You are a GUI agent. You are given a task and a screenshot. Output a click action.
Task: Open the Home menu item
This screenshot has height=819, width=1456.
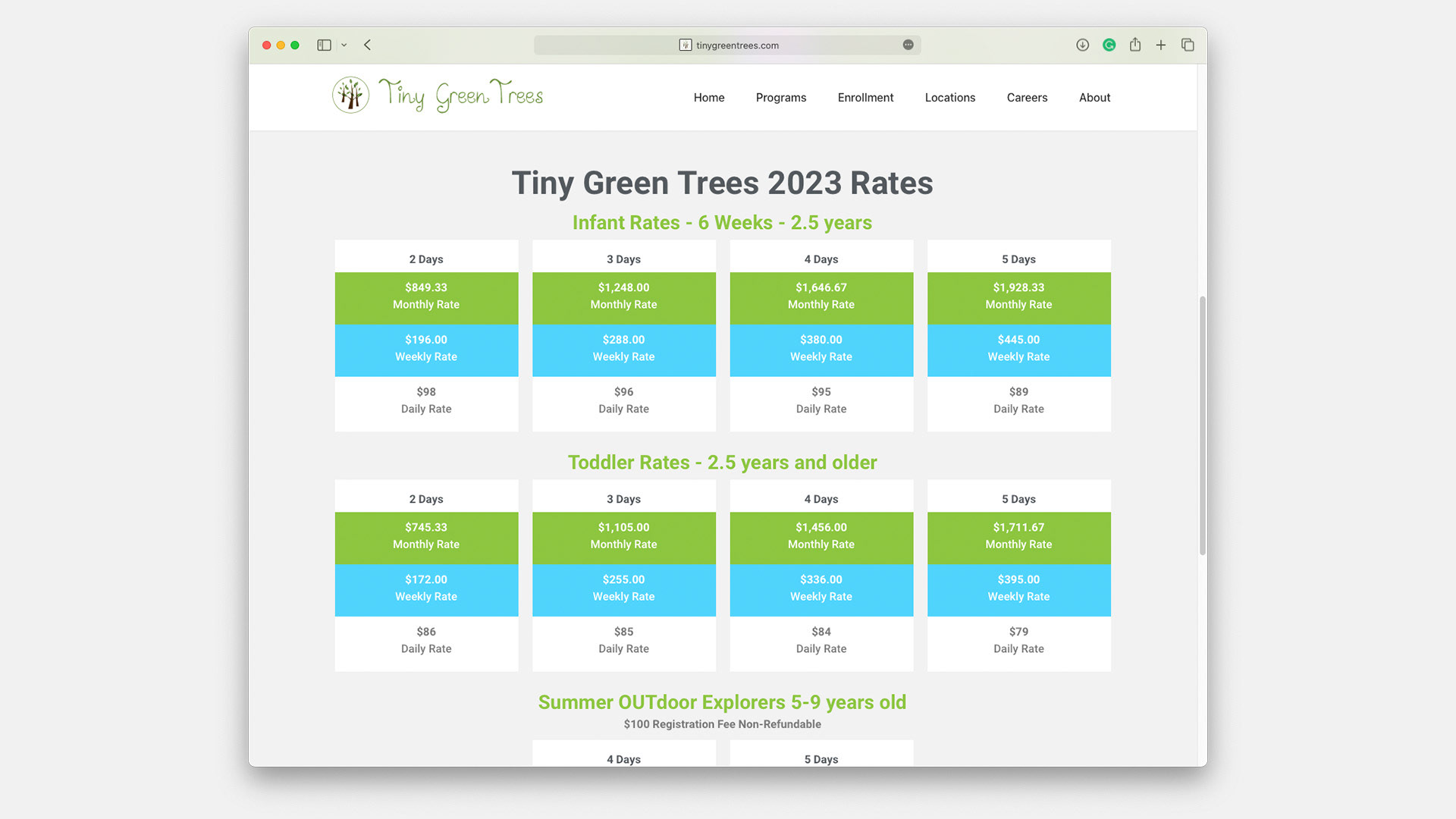click(x=708, y=98)
